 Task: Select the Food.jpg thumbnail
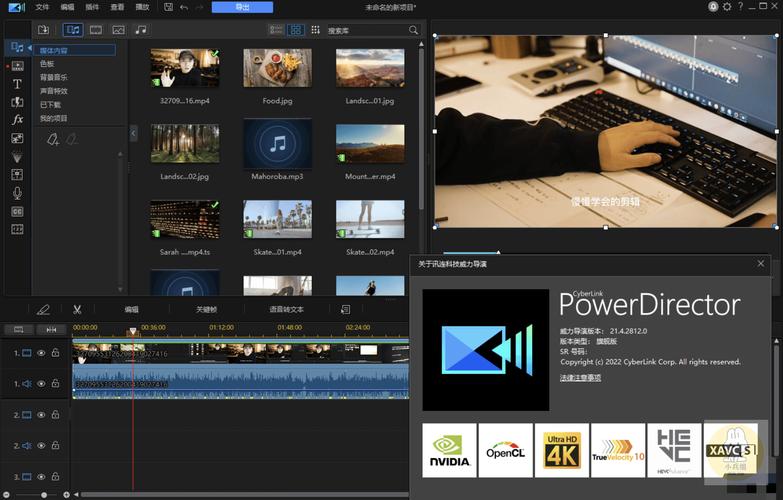(278, 68)
